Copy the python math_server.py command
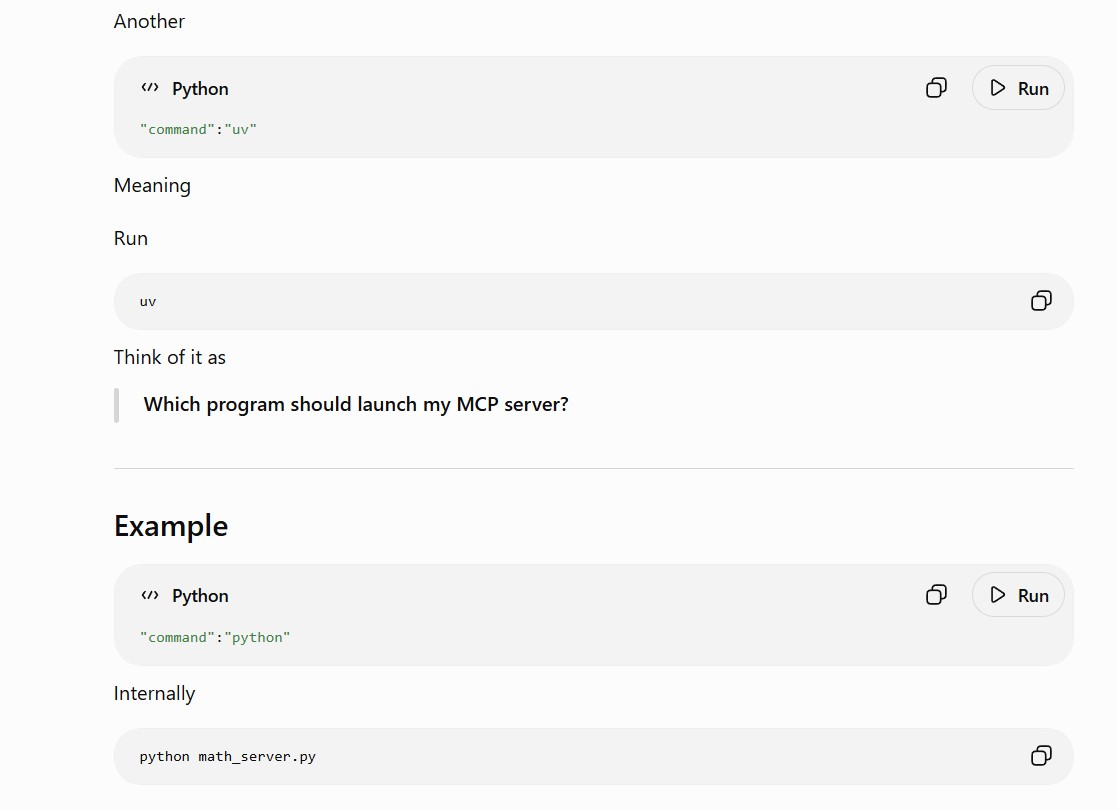1118x810 pixels. (x=1041, y=756)
